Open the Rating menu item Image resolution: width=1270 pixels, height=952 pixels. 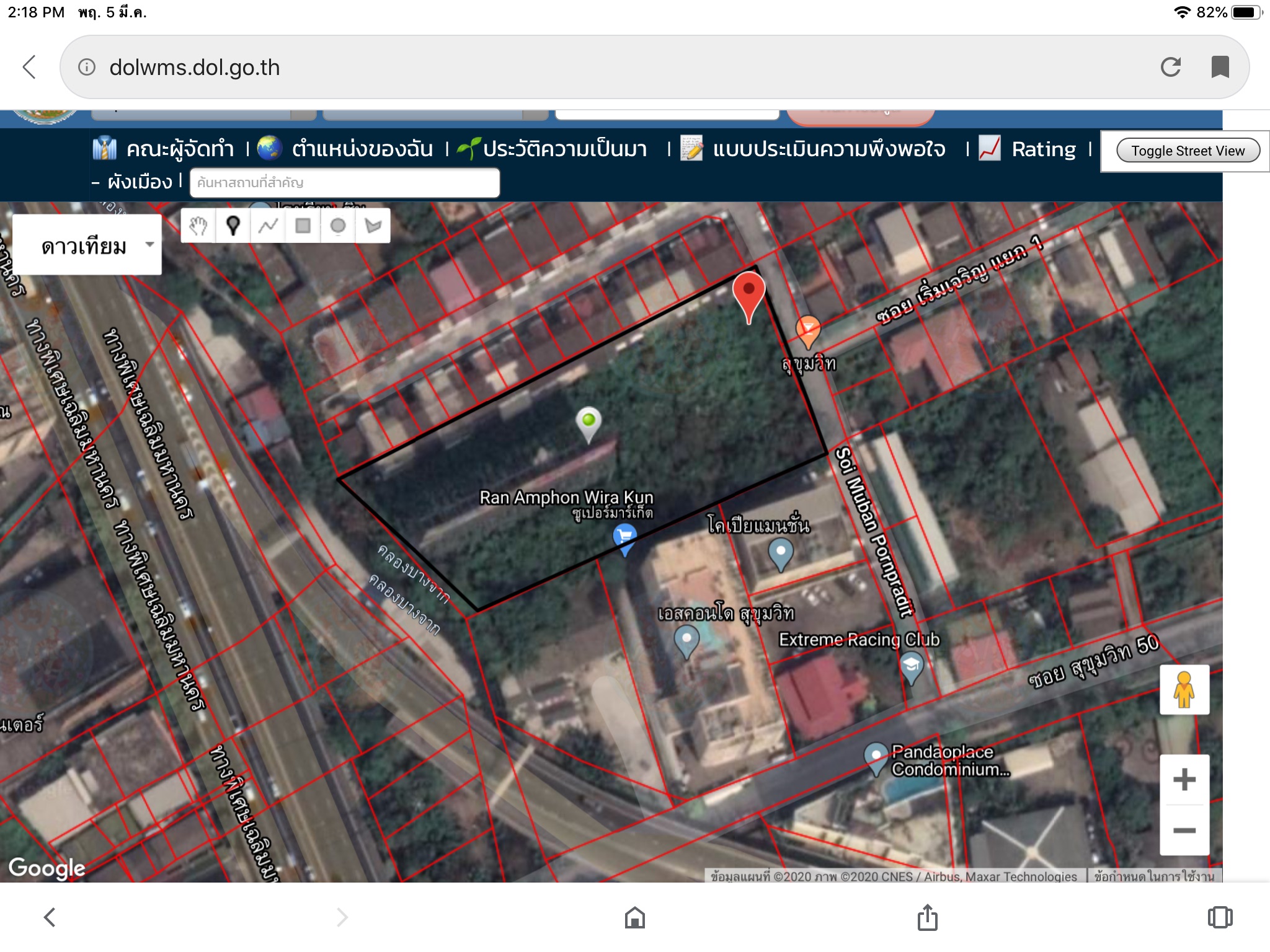(1043, 149)
